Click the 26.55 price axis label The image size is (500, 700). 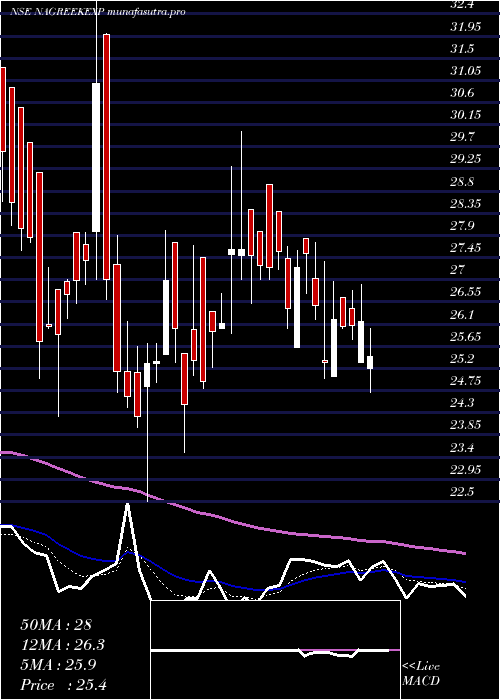(466, 292)
